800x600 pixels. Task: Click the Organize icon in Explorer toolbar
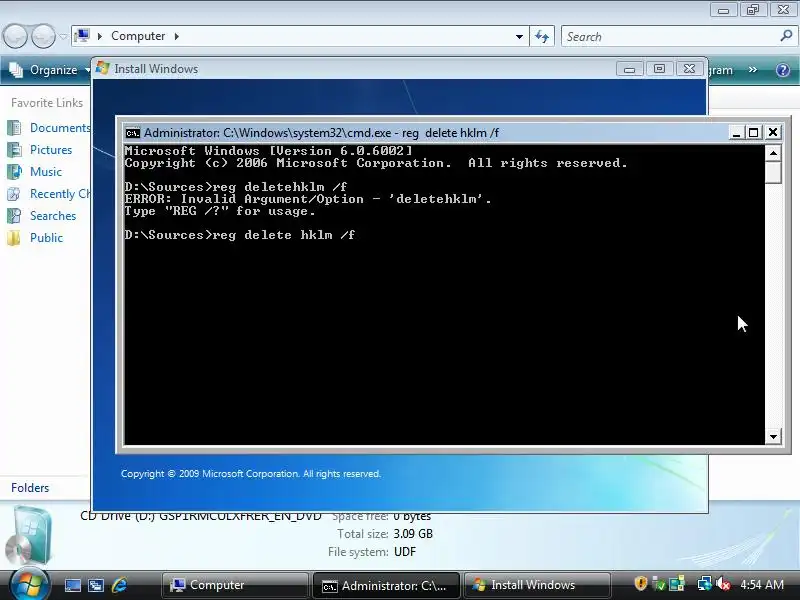(x=16, y=70)
